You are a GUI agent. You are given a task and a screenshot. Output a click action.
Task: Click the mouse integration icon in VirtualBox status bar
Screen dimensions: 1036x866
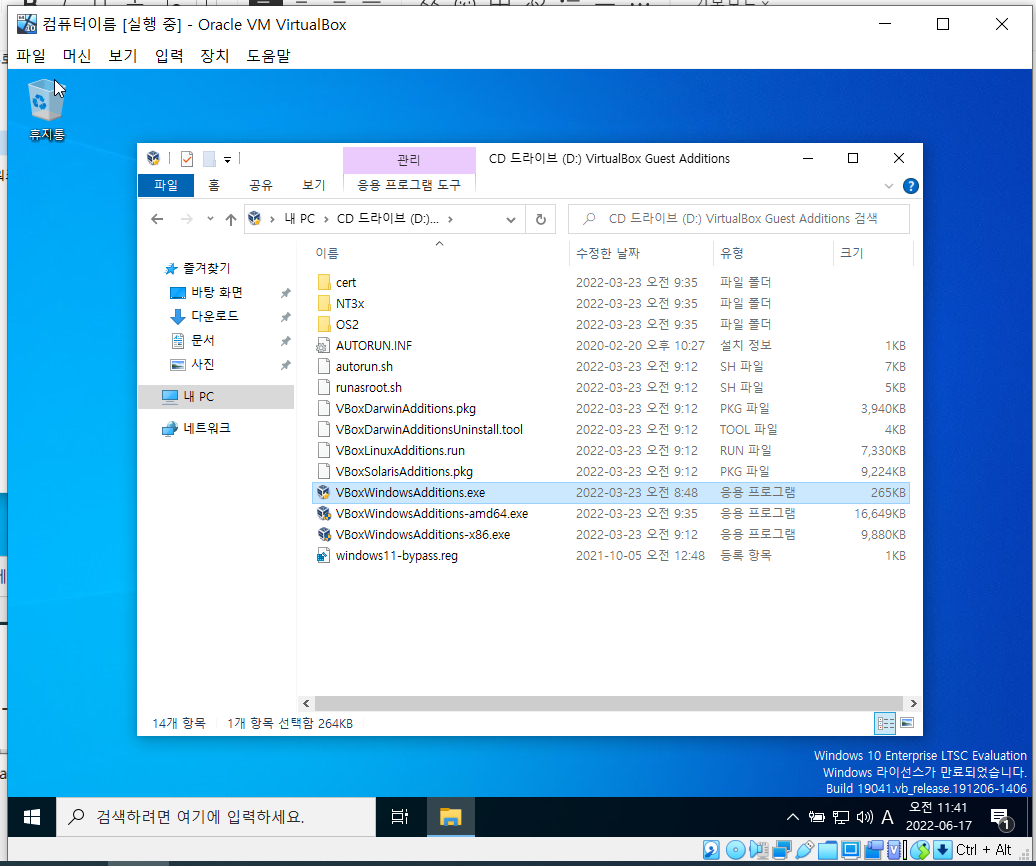(920, 849)
